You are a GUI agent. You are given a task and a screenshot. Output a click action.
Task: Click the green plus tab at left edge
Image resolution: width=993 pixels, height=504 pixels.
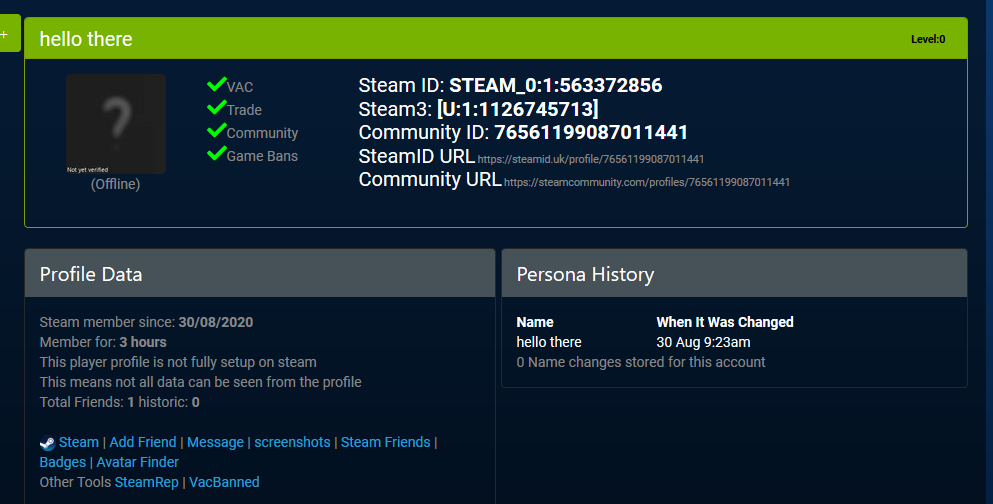pos(9,33)
